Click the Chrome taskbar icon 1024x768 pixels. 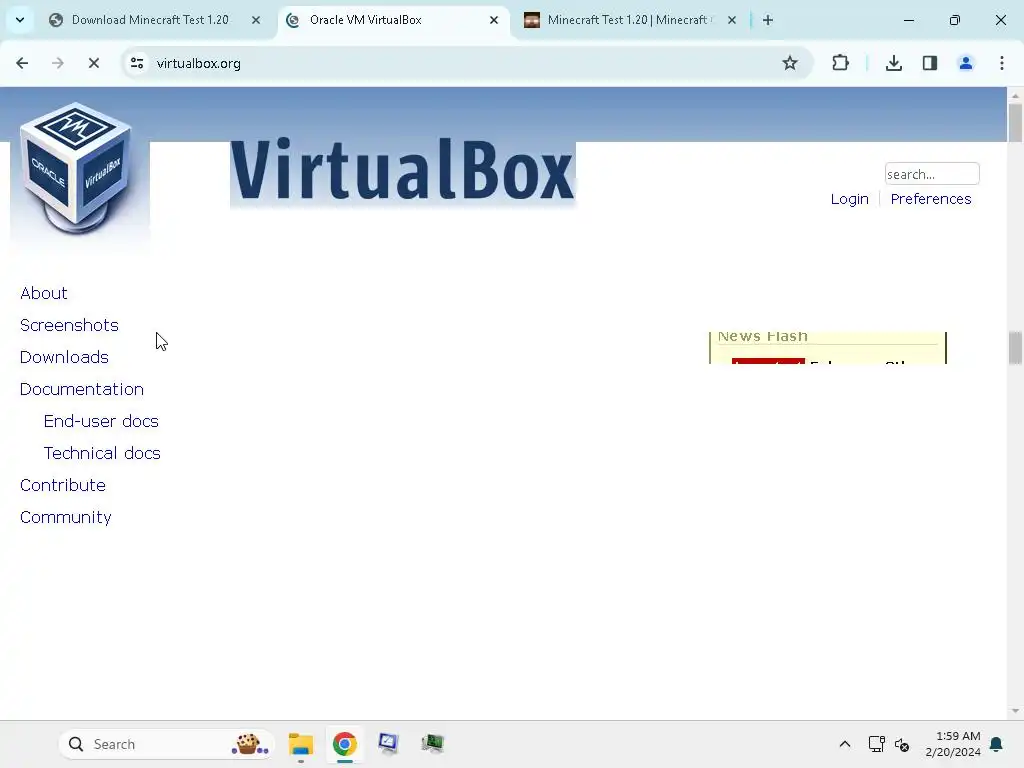pyautogui.click(x=345, y=744)
